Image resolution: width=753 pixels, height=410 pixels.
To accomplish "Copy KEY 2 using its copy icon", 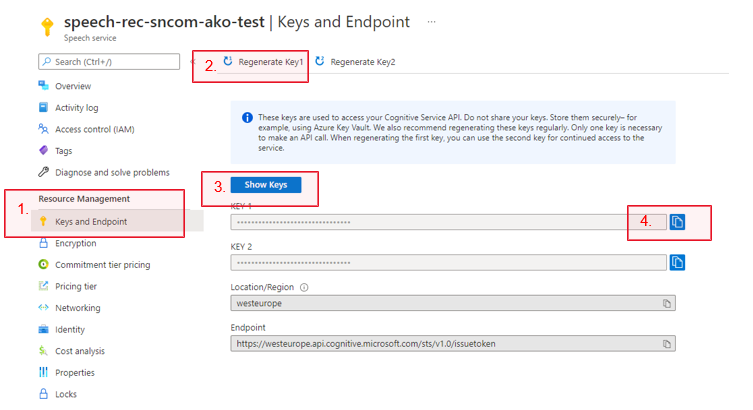I will click(677, 262).
